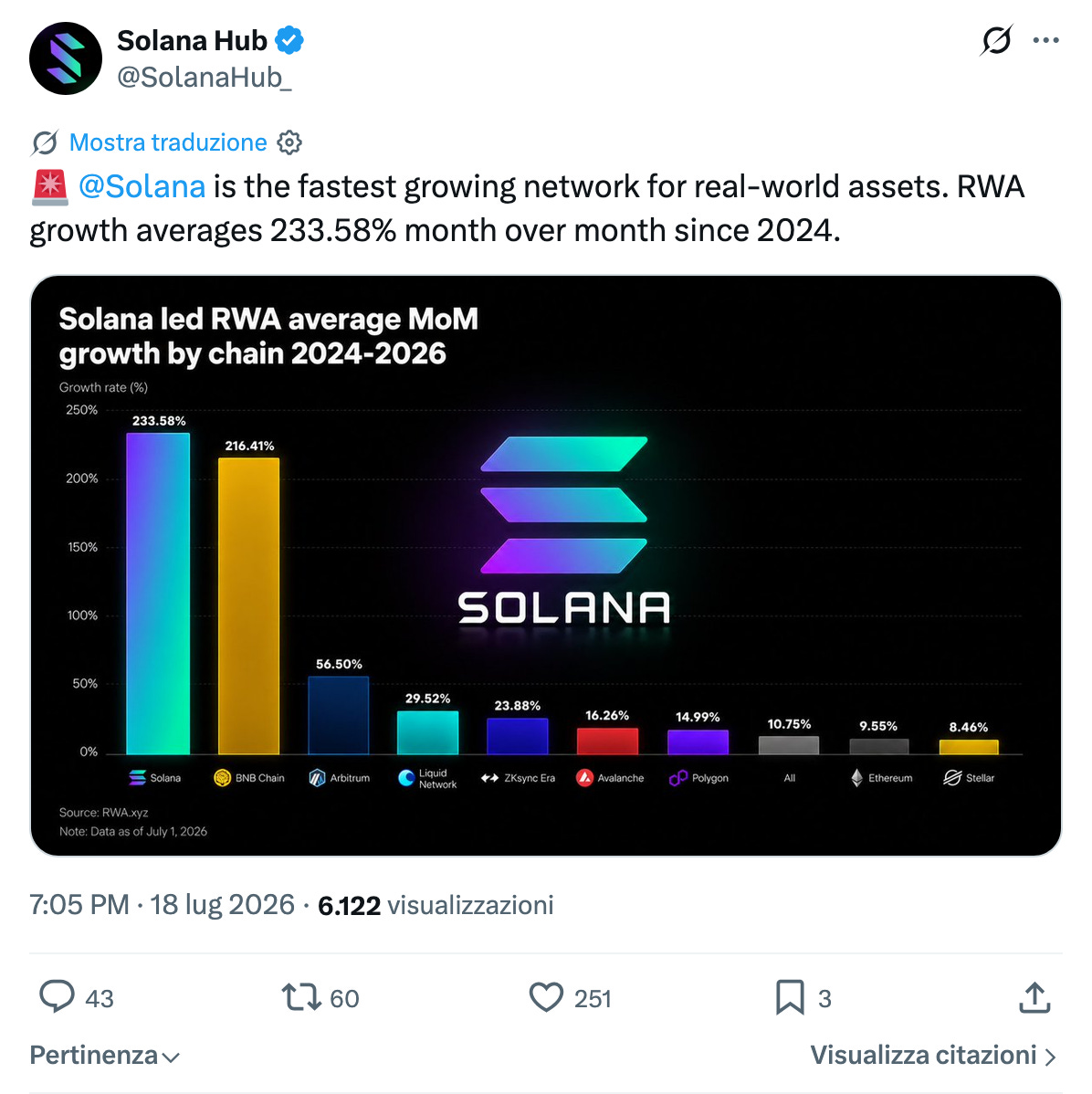This screenshot has width=1092, height=1094.
Task: Open Solana Hub profile avatar
Action: click(x=66, y=58)
